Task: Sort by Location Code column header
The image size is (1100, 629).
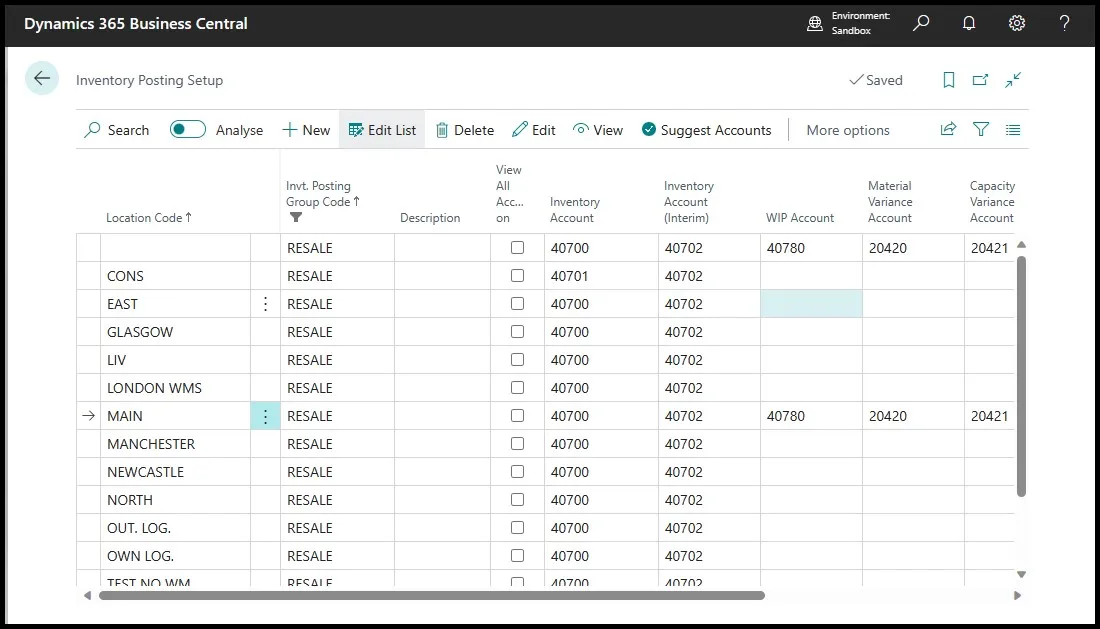Action: [x=149, y=217]
